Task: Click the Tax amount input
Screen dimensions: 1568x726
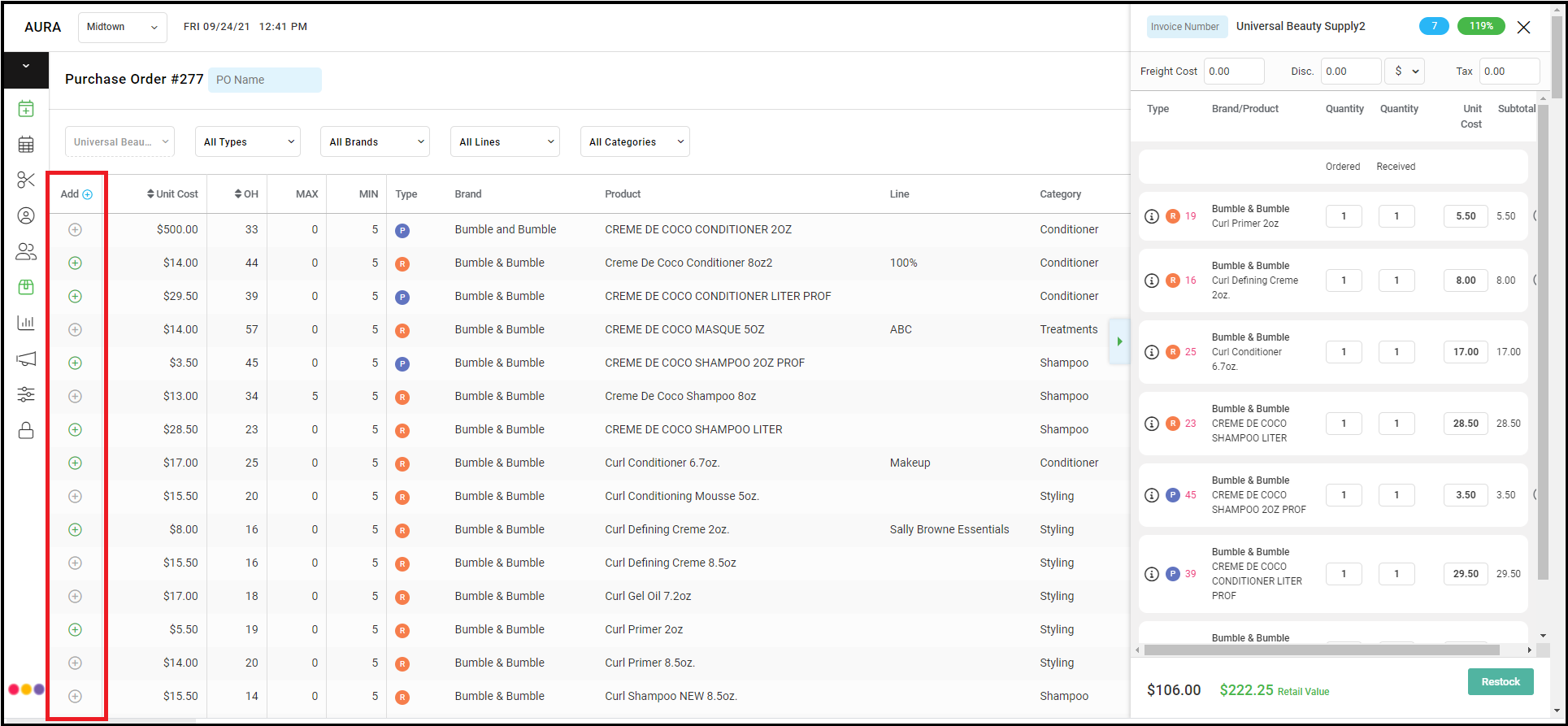Action: 1509,72
